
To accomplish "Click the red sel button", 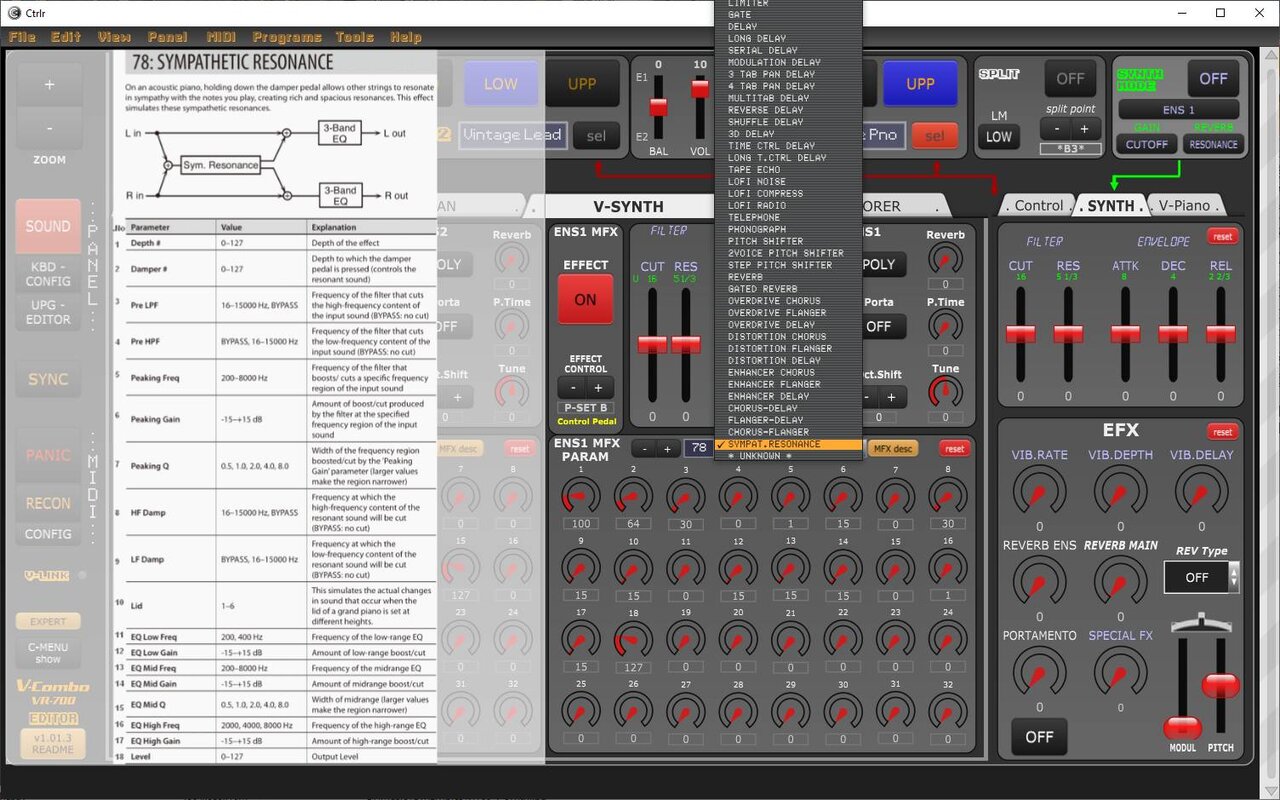I will (934, 136).
